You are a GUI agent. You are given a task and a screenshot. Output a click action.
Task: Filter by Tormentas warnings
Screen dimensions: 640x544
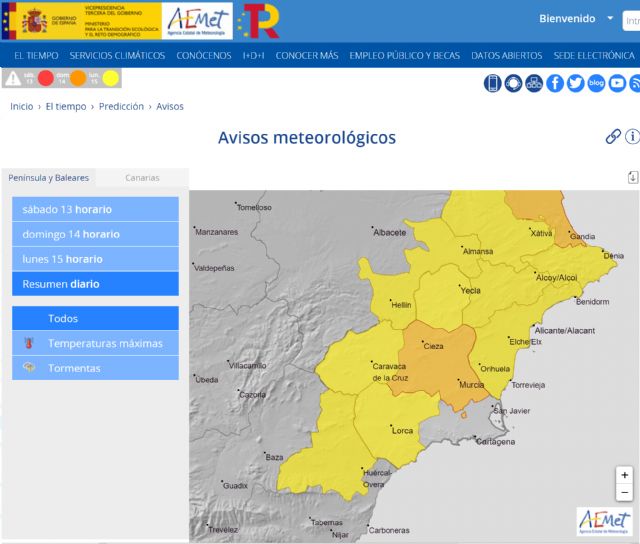point(95,368)
